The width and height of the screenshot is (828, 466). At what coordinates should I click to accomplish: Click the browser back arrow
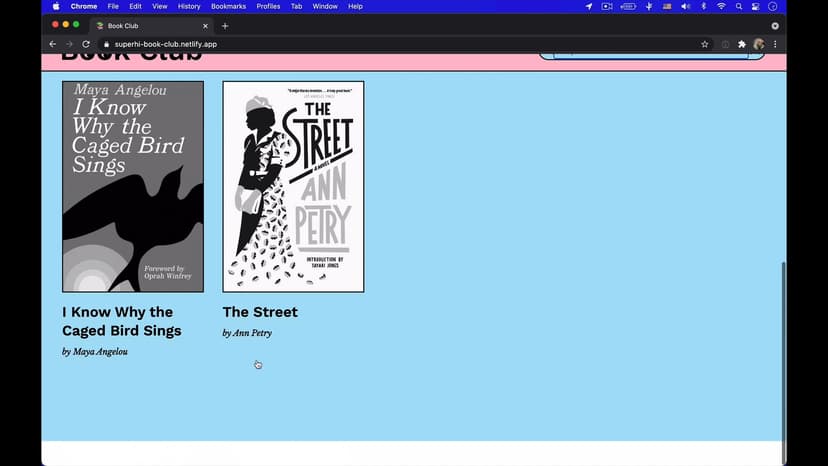tap(52, 44)
